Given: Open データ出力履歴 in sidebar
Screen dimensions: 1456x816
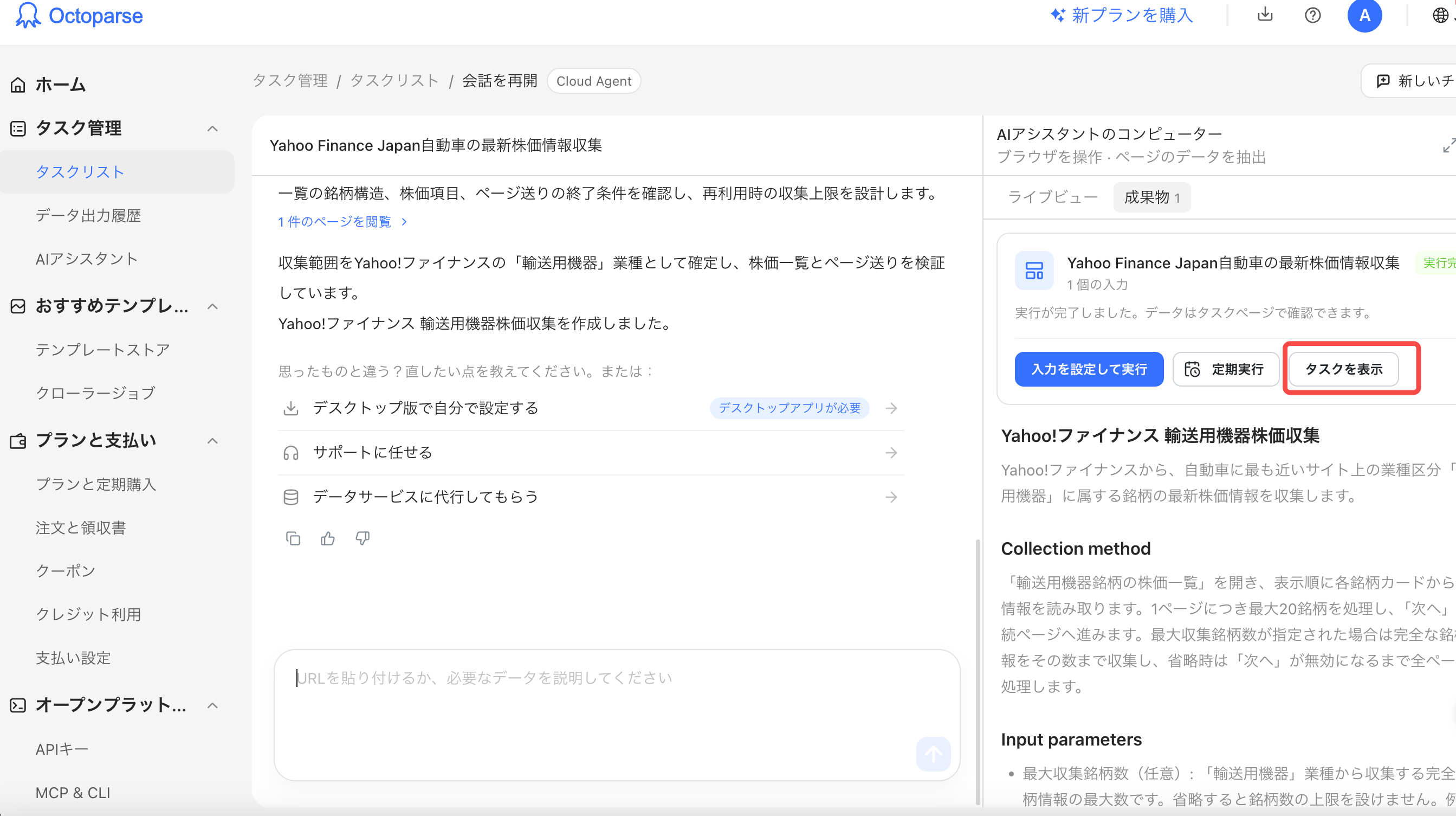Looking at the screenshot, I should click(88, 215).
